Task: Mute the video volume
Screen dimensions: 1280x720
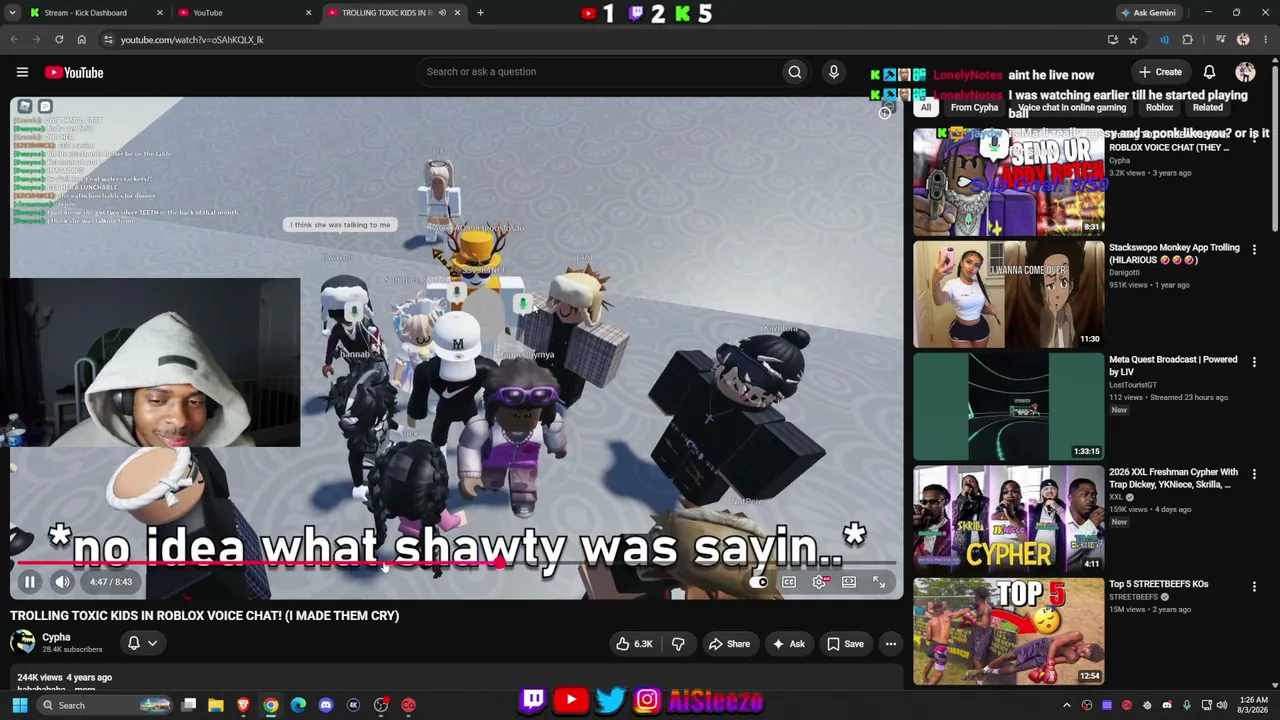Action: click(62, 582)
